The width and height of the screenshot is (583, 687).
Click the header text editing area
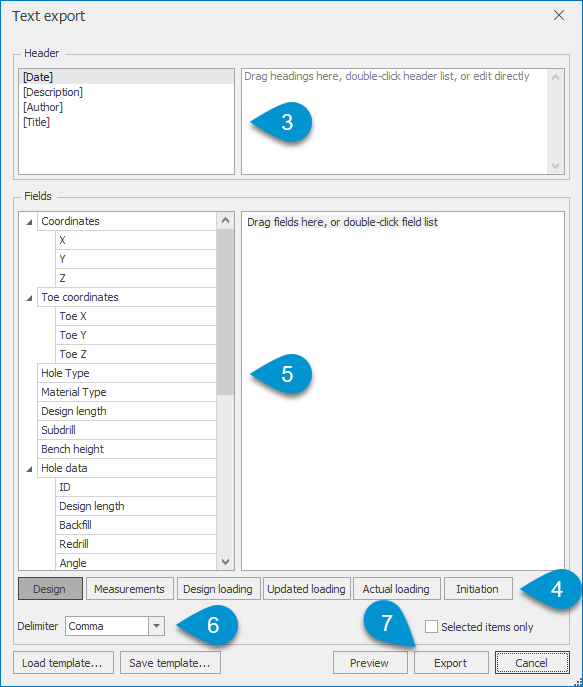point(394,121)
